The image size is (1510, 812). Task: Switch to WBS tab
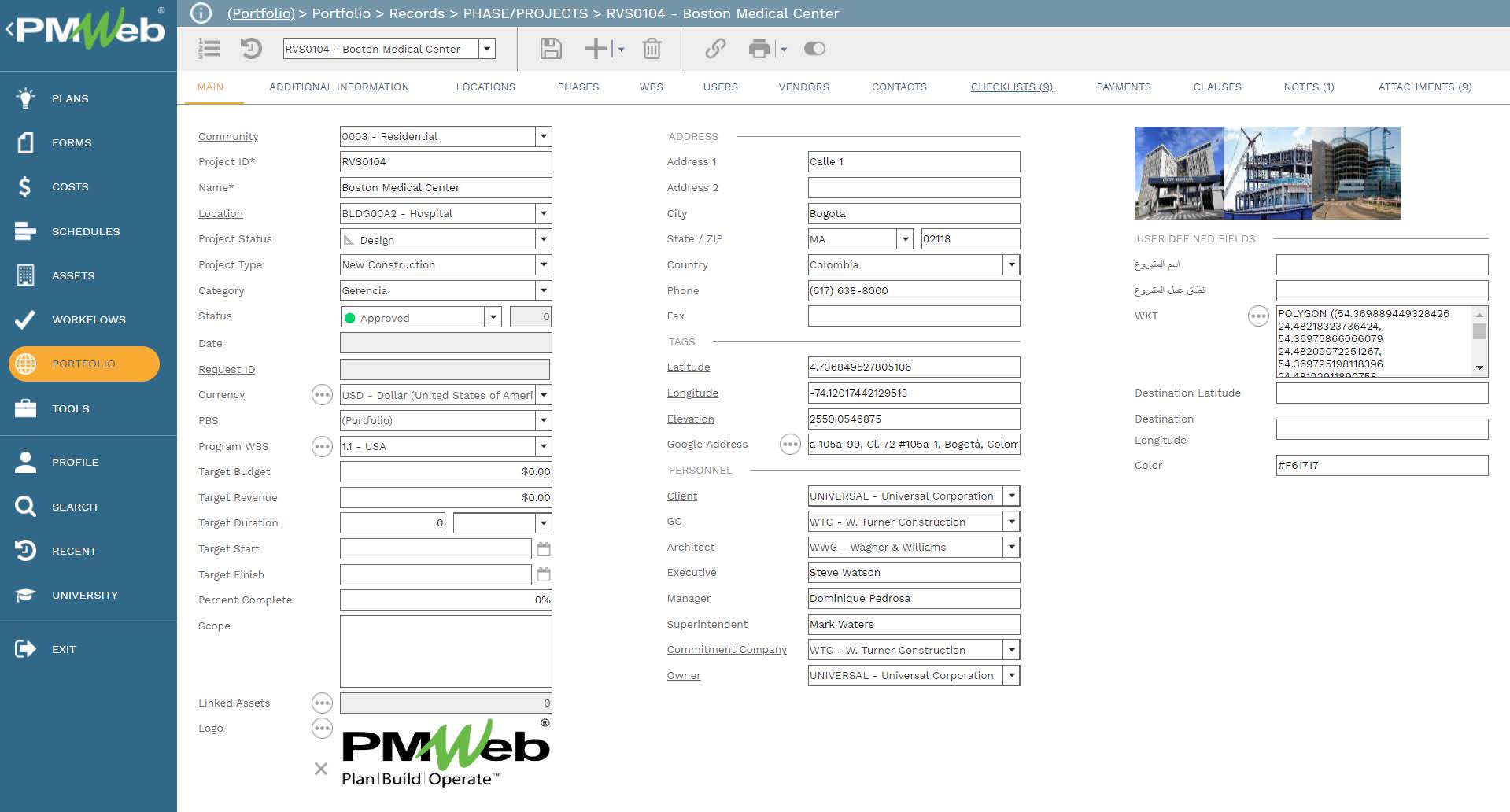tap(651, 87)
